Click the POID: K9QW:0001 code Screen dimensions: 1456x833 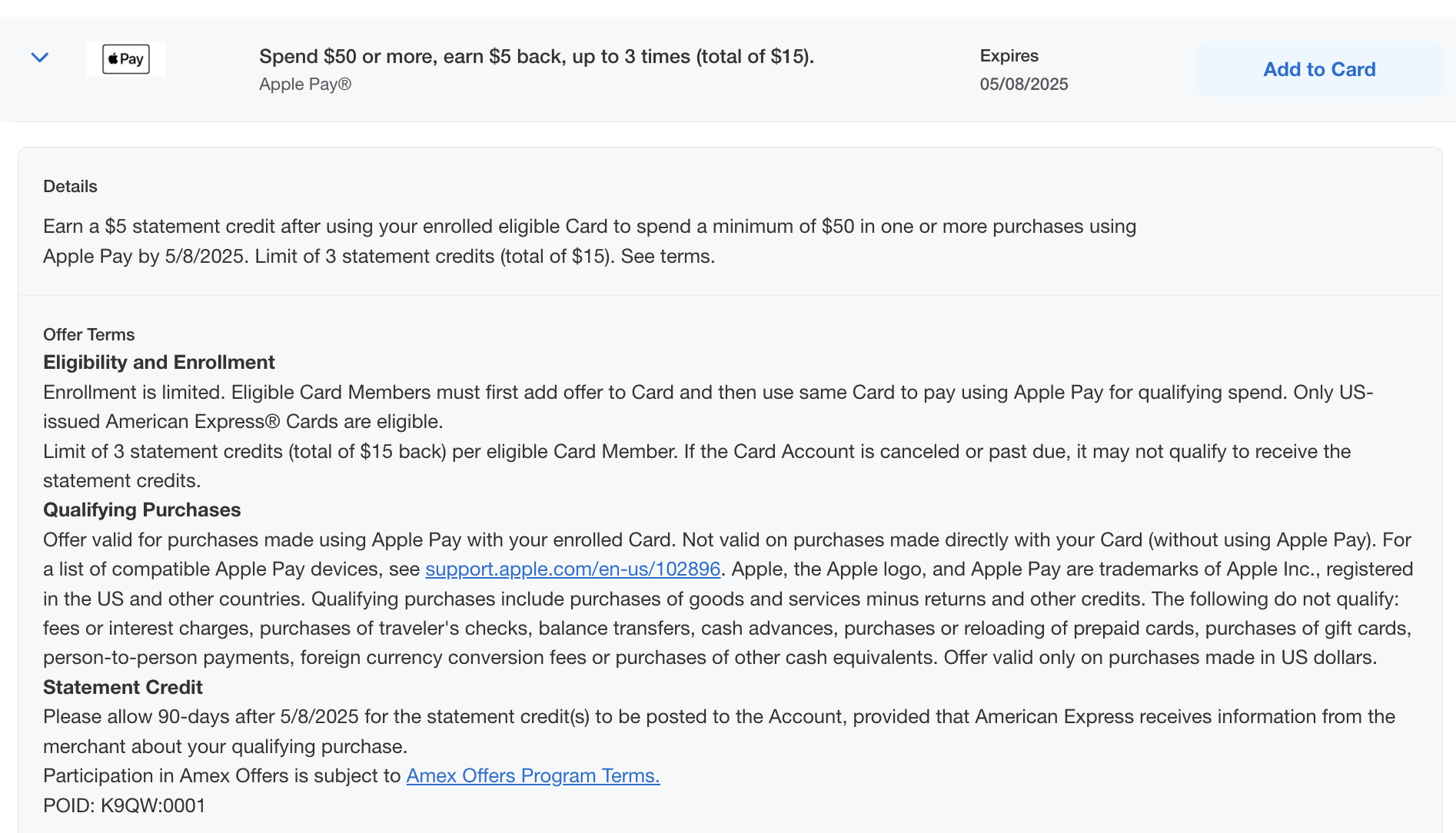(x=125, y=806)
